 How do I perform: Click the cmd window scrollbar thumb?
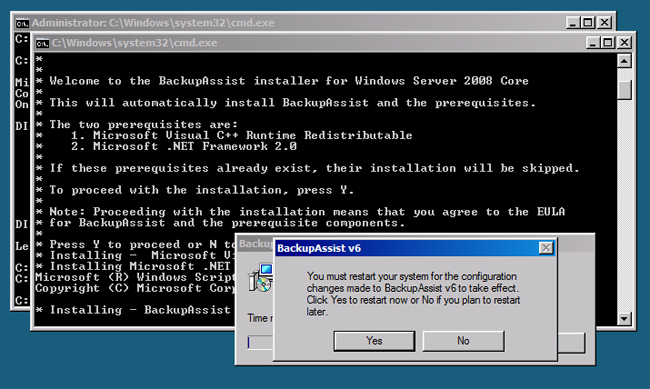pos(624,90)
